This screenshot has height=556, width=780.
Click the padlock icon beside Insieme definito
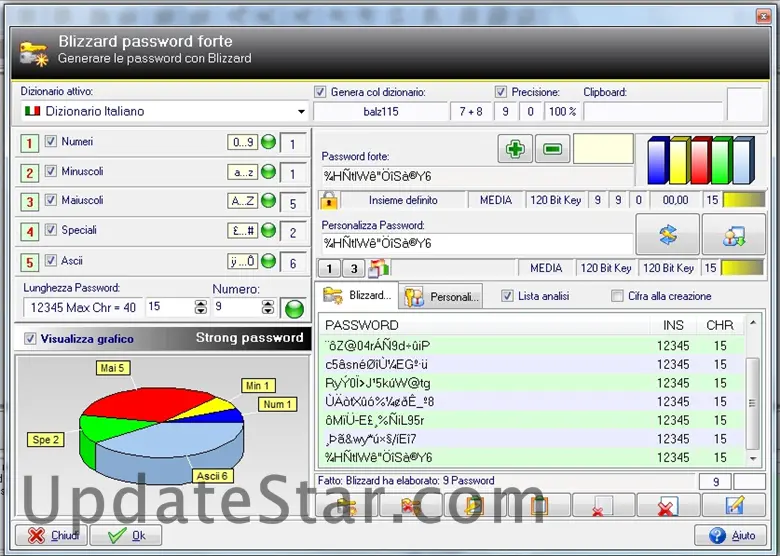[x=329, y=200]
